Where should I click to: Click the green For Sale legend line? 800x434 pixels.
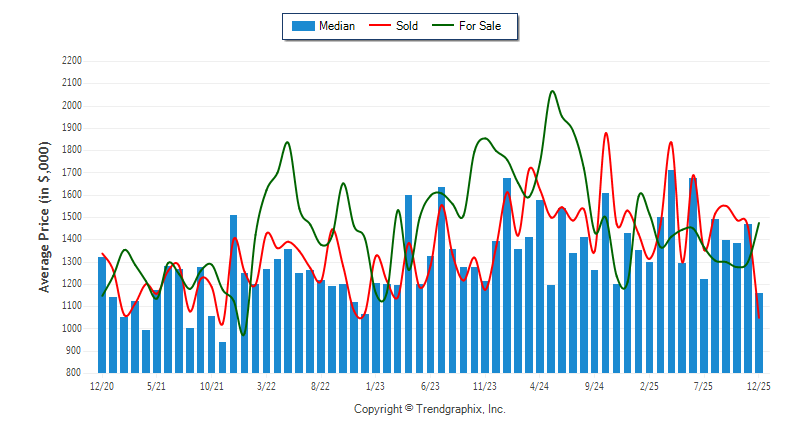pyautogui.click(x=440, y=26)
